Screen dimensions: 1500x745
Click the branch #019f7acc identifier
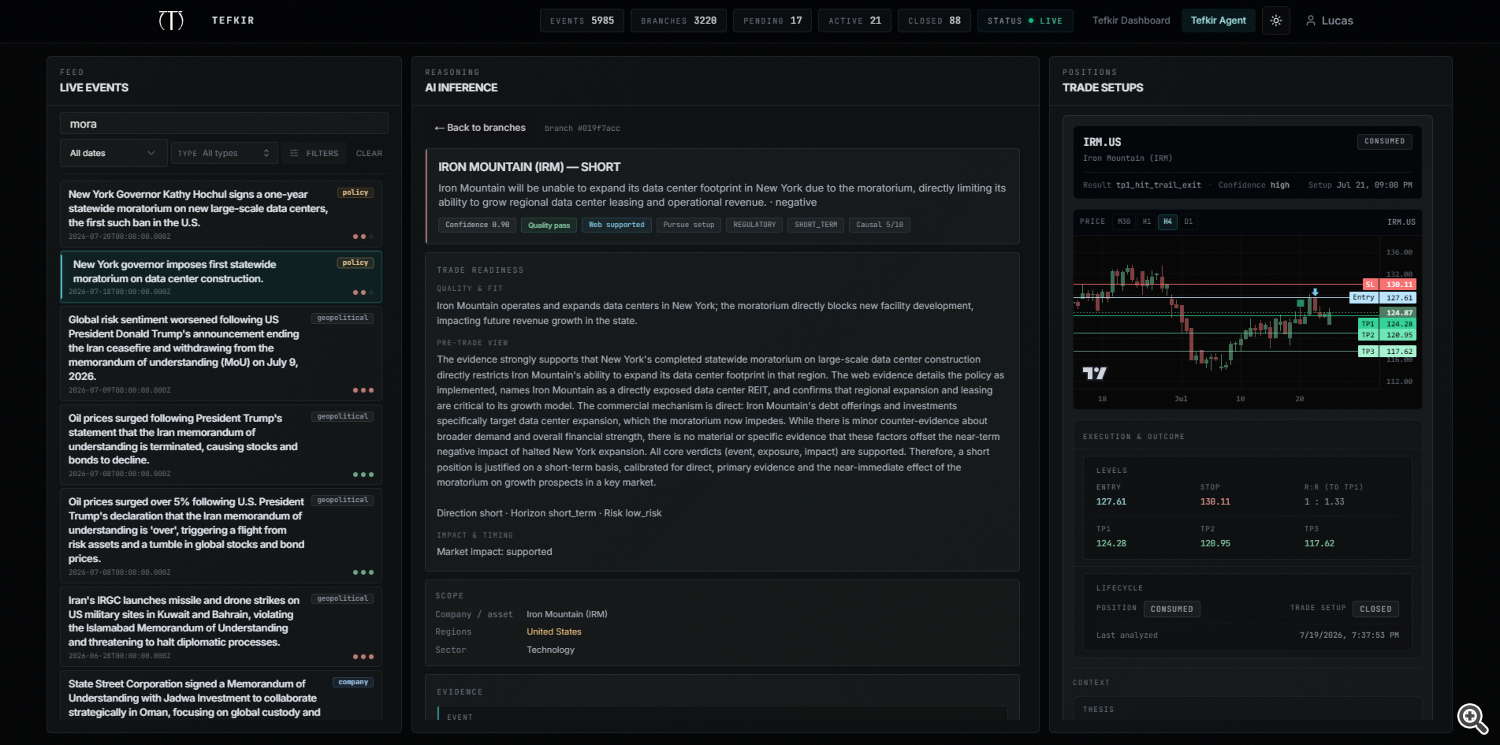(x=582, y=128)
